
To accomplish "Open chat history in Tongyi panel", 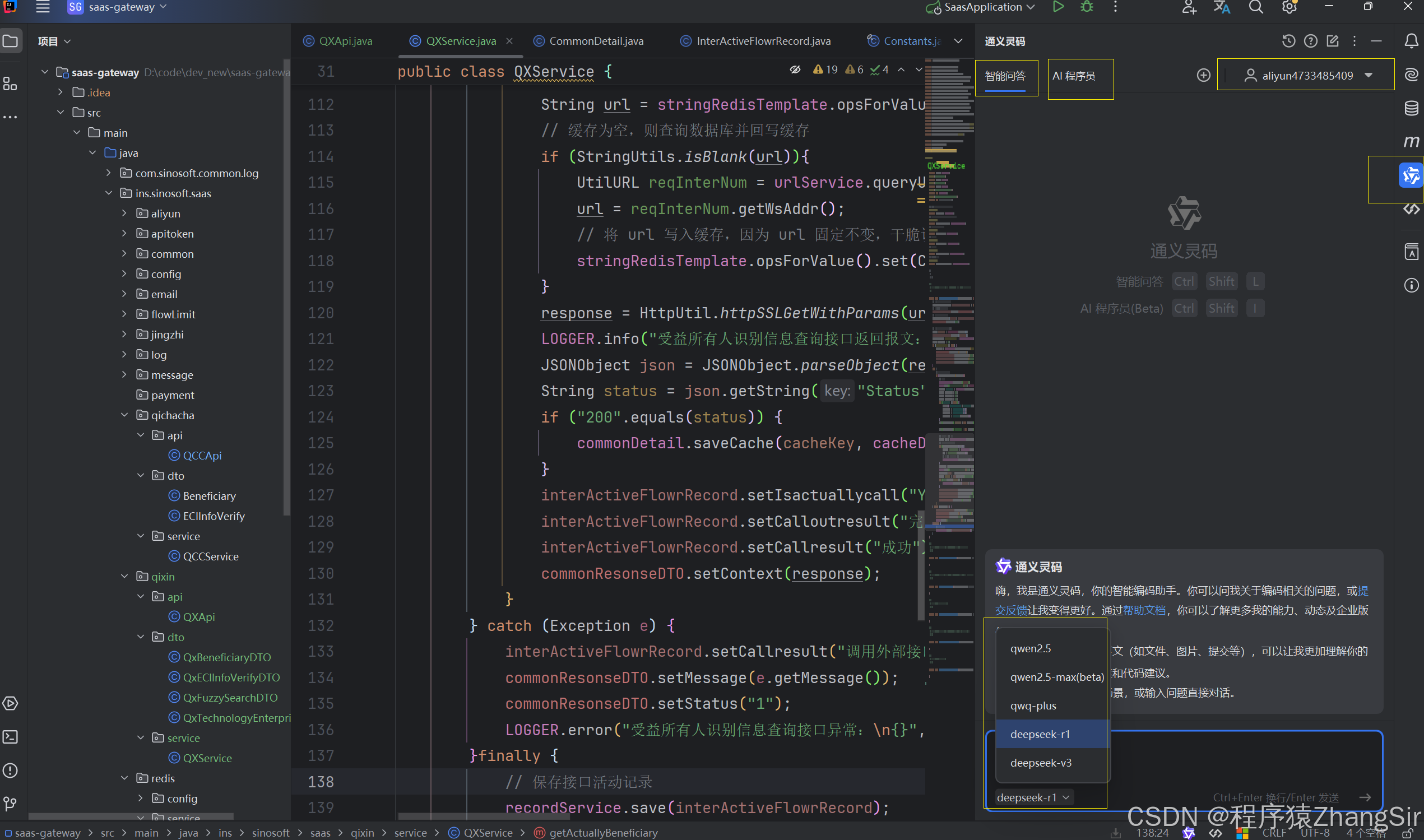I will click(x=1289, y=41).
